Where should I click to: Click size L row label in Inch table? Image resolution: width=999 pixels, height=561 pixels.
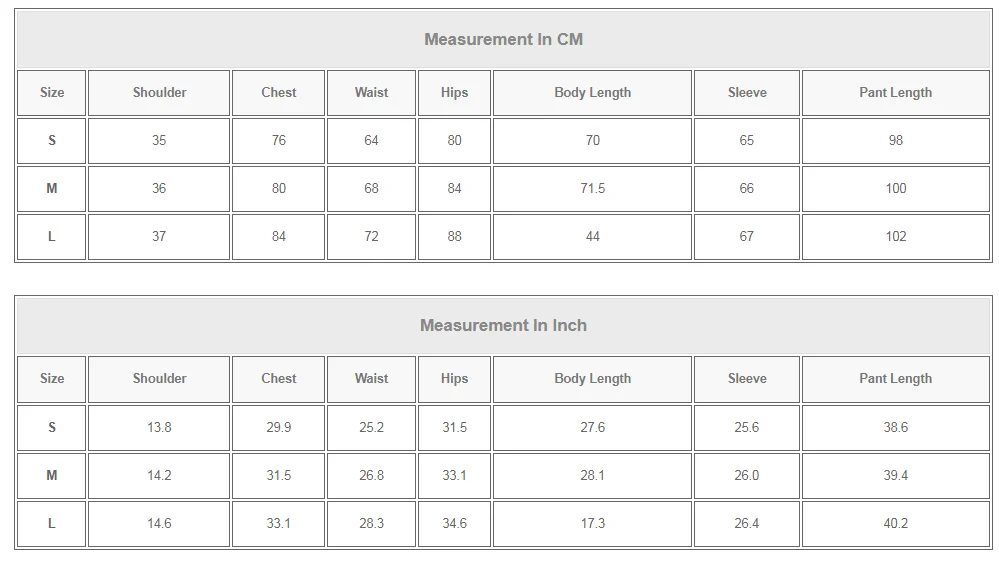coord(52,524)
